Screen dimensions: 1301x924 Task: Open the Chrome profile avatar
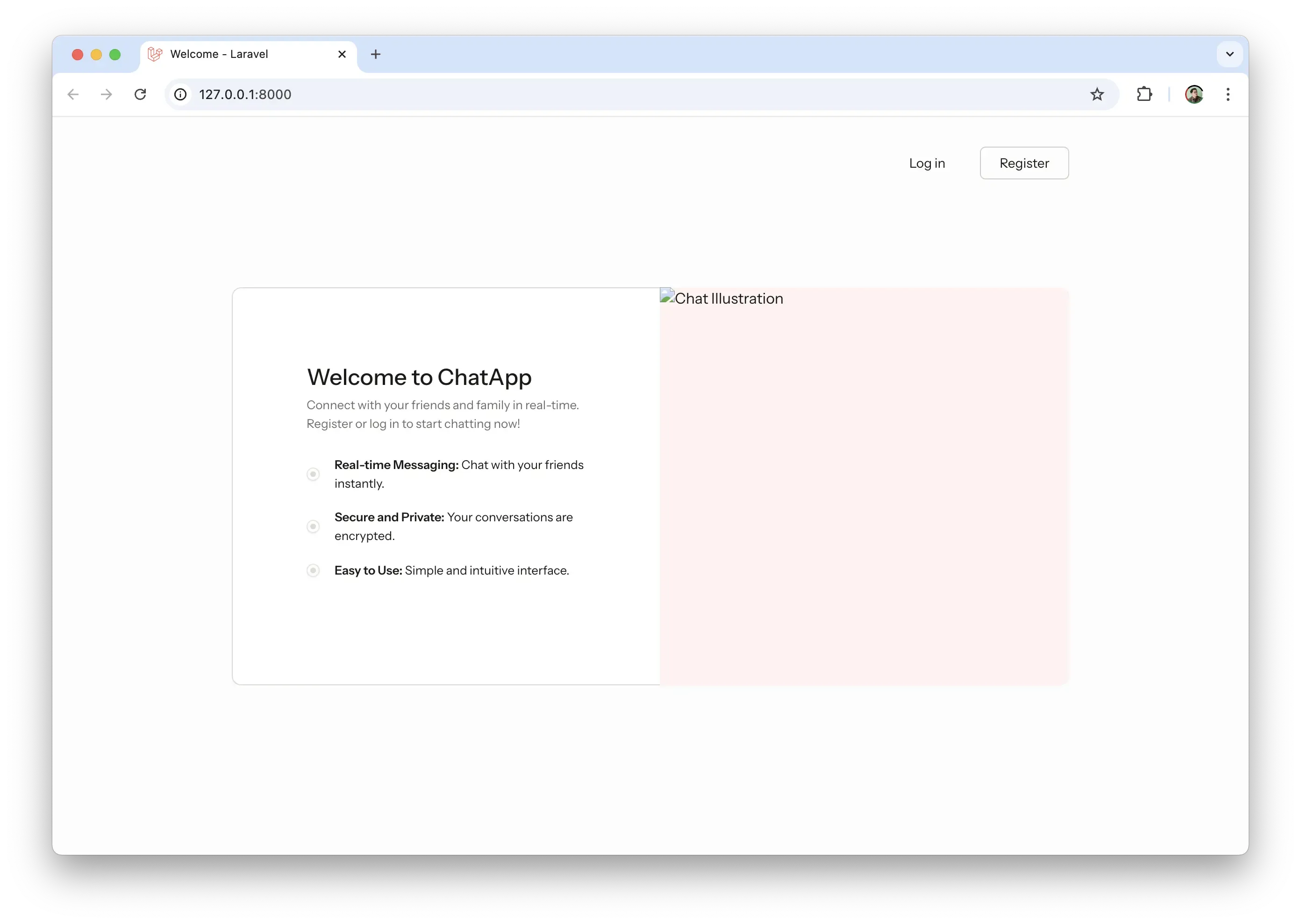point(1194,94)
